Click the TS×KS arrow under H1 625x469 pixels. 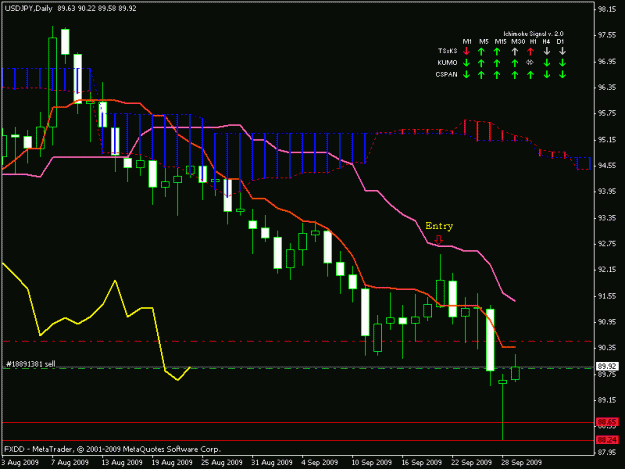pos(530,51)
